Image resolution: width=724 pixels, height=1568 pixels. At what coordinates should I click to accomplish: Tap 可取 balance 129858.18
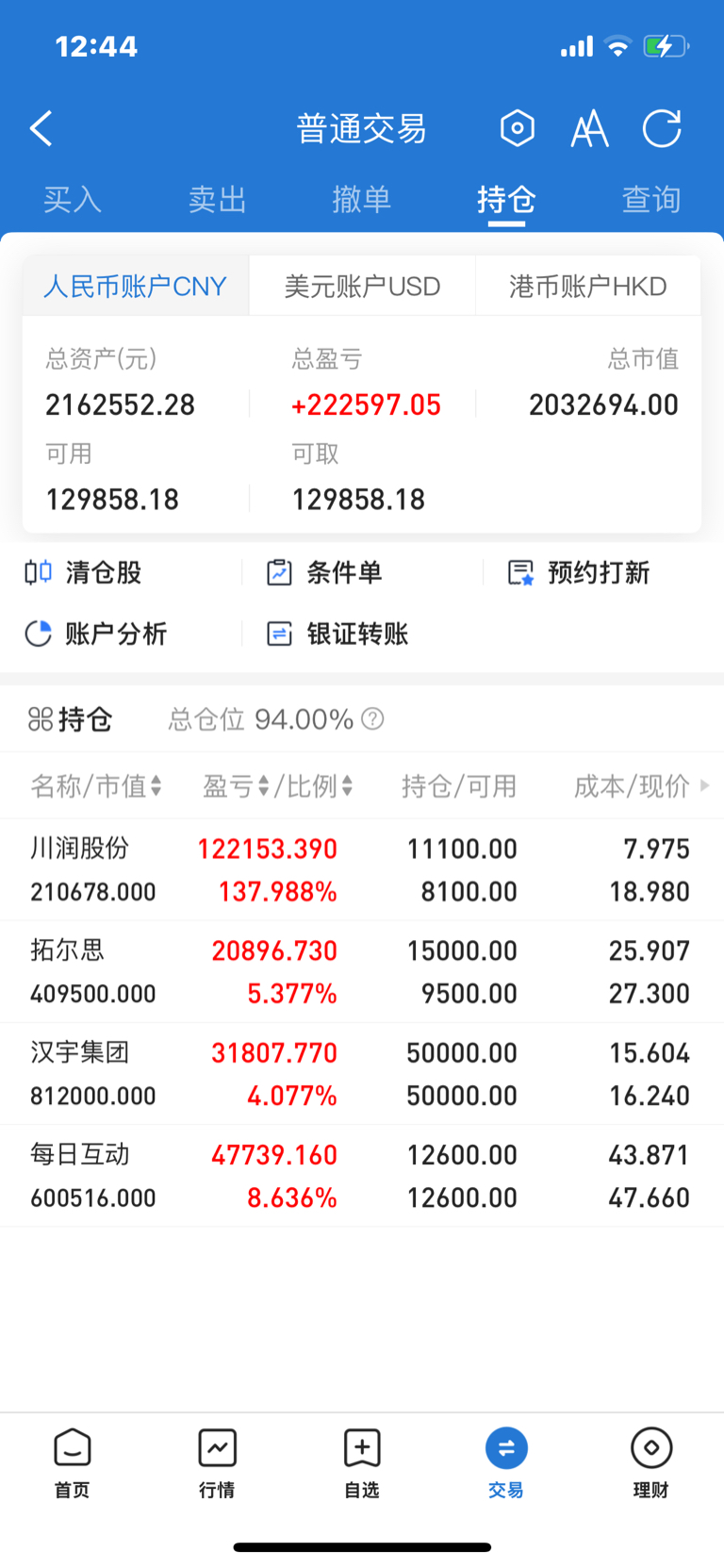[358, 499]
